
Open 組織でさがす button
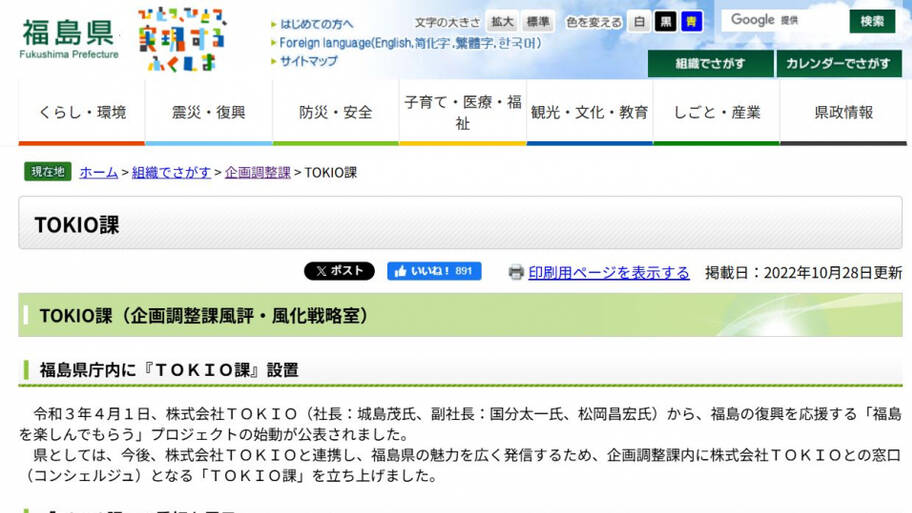(x=710, y=64)
